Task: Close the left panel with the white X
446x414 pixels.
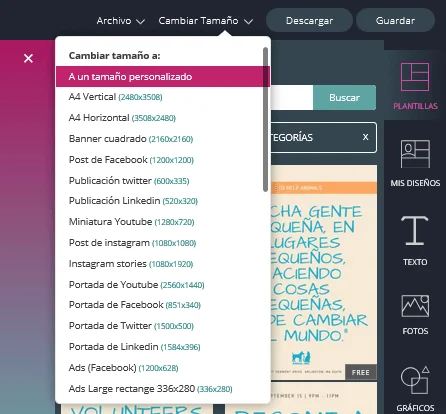Action: click(x=28, y=58)
